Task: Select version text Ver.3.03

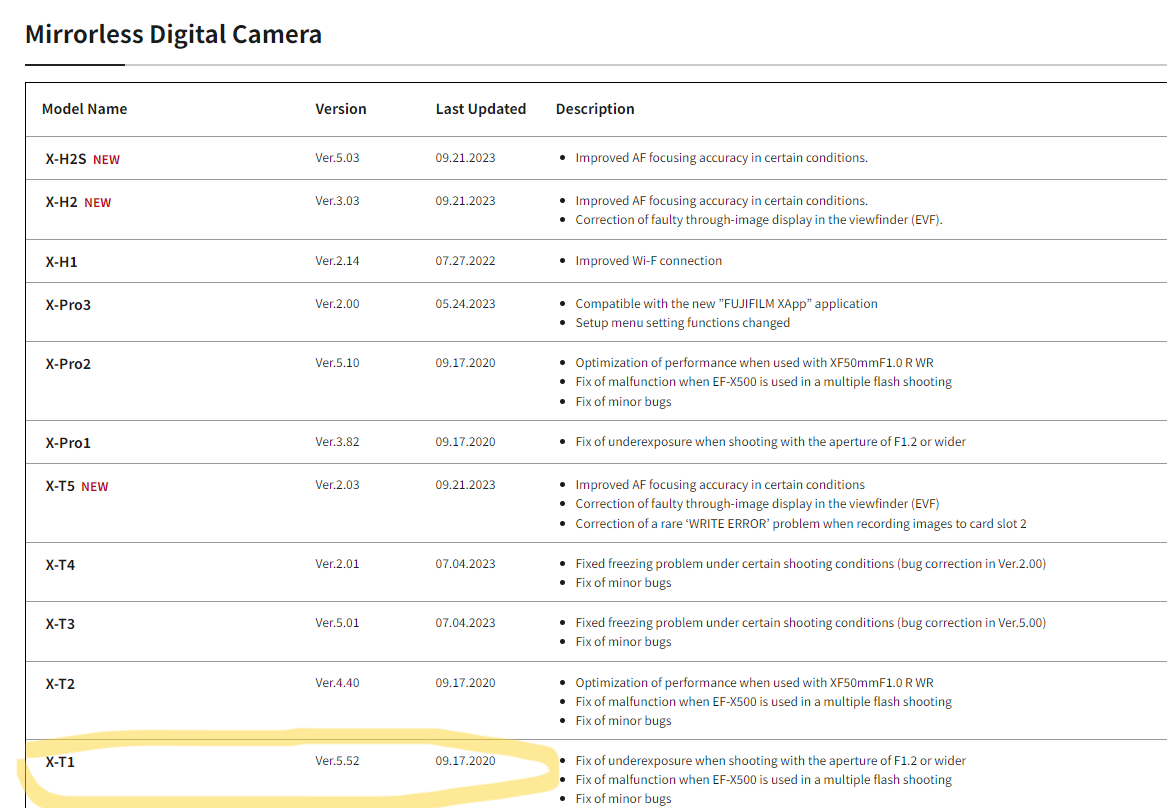Action: (337, 202)
